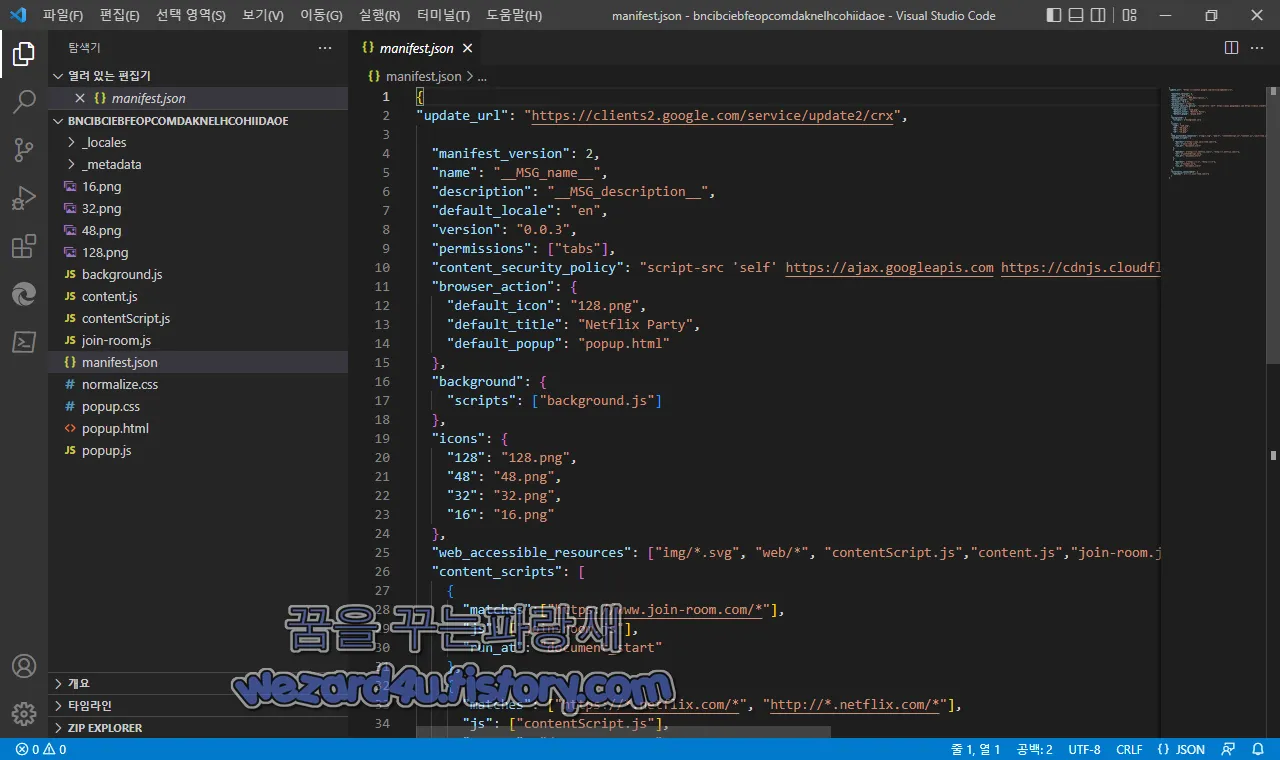Change the encoding by clicking UTF-8

[1083, 748]
